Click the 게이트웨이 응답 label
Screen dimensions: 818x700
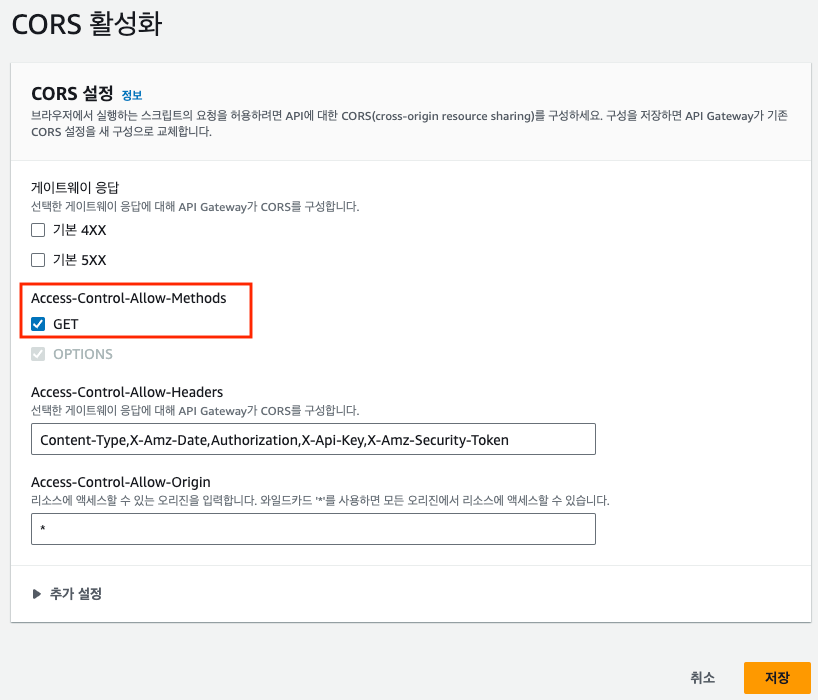pos(75,187)
